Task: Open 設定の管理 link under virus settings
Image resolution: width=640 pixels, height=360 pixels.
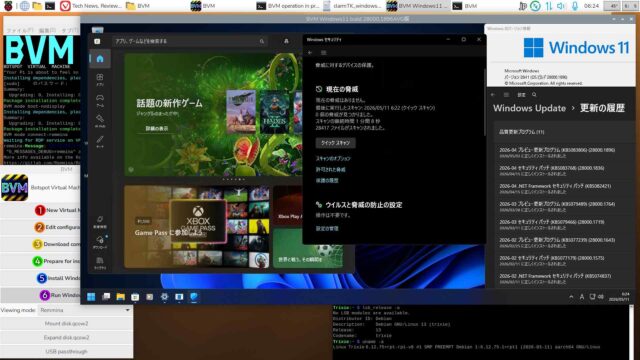Action: click(327, 229)
